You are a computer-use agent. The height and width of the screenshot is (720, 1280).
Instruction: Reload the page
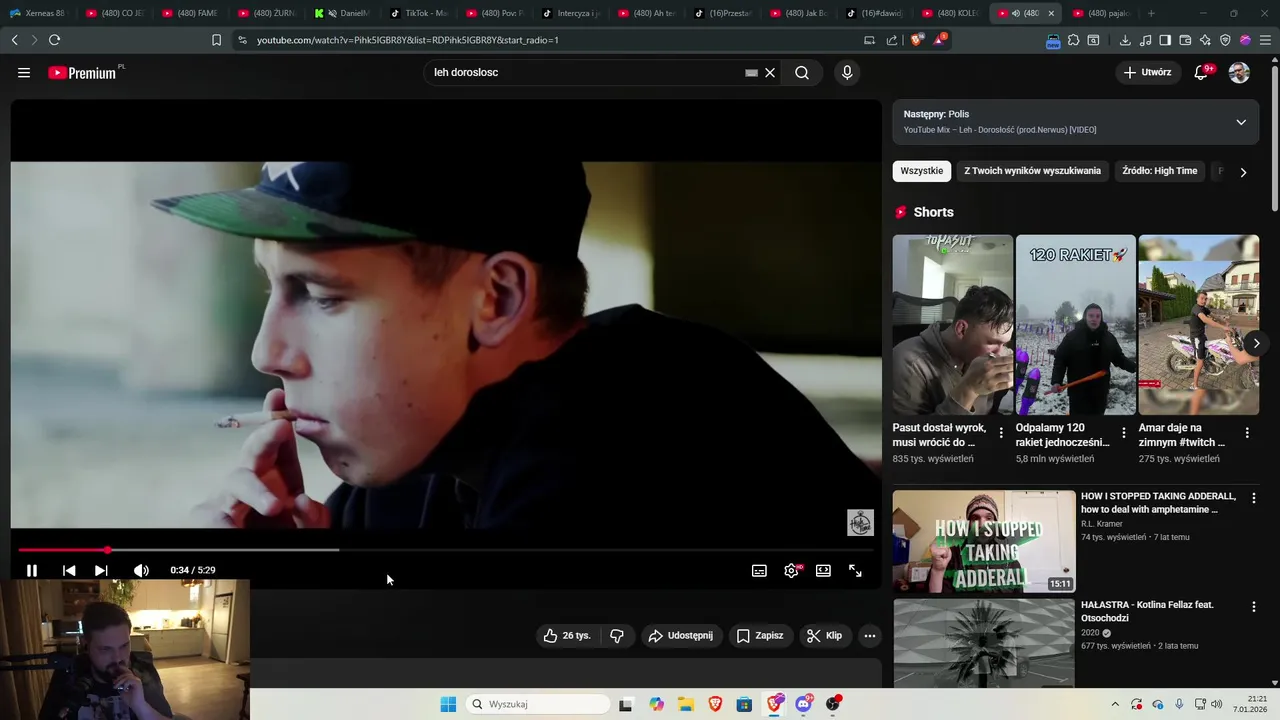tap(54, 40)
